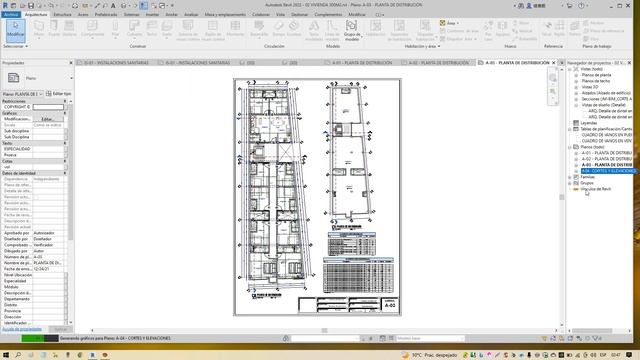Viewport: 640px width, 360px height.
Task: Switch to the Vista ribbon tab
Action: coord(280,14)
